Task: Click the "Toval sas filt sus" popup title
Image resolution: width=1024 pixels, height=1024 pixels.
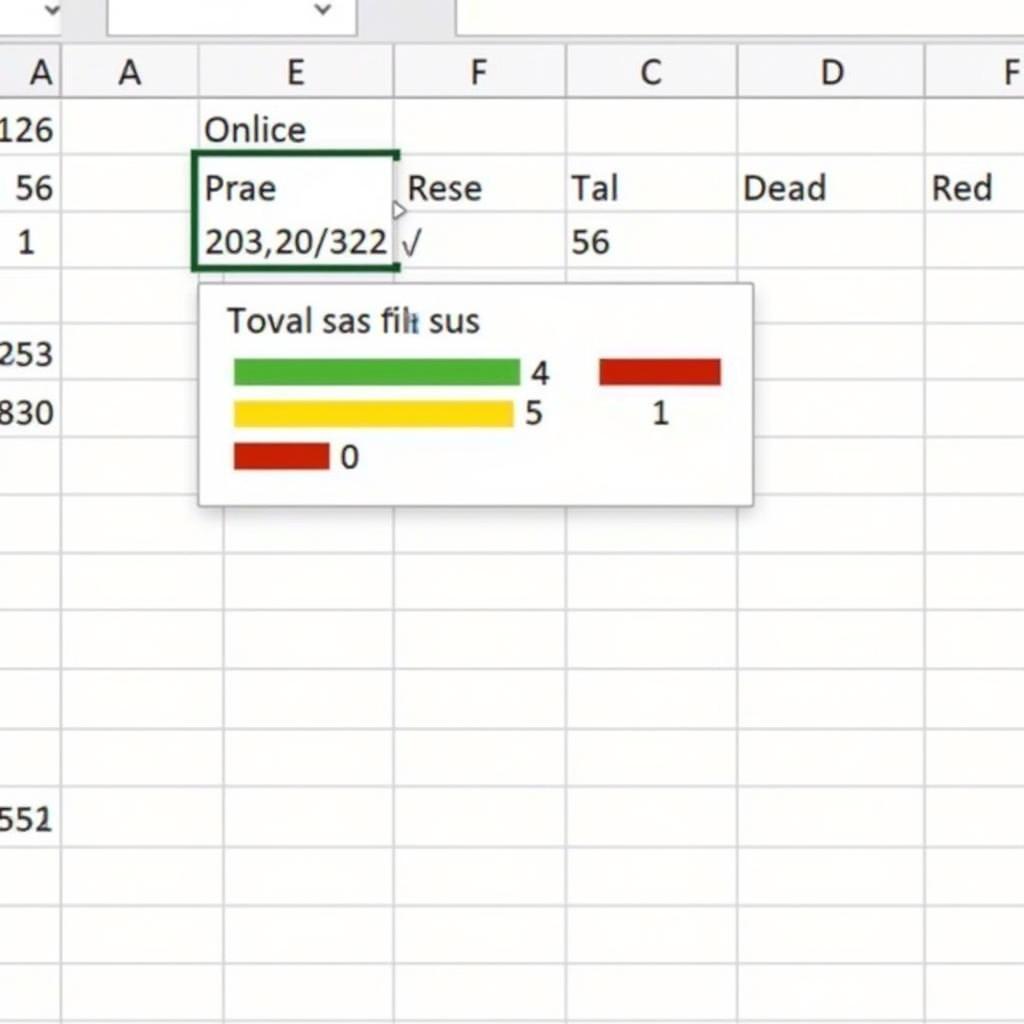Action: pyautogui.click(x=353, y=321)
